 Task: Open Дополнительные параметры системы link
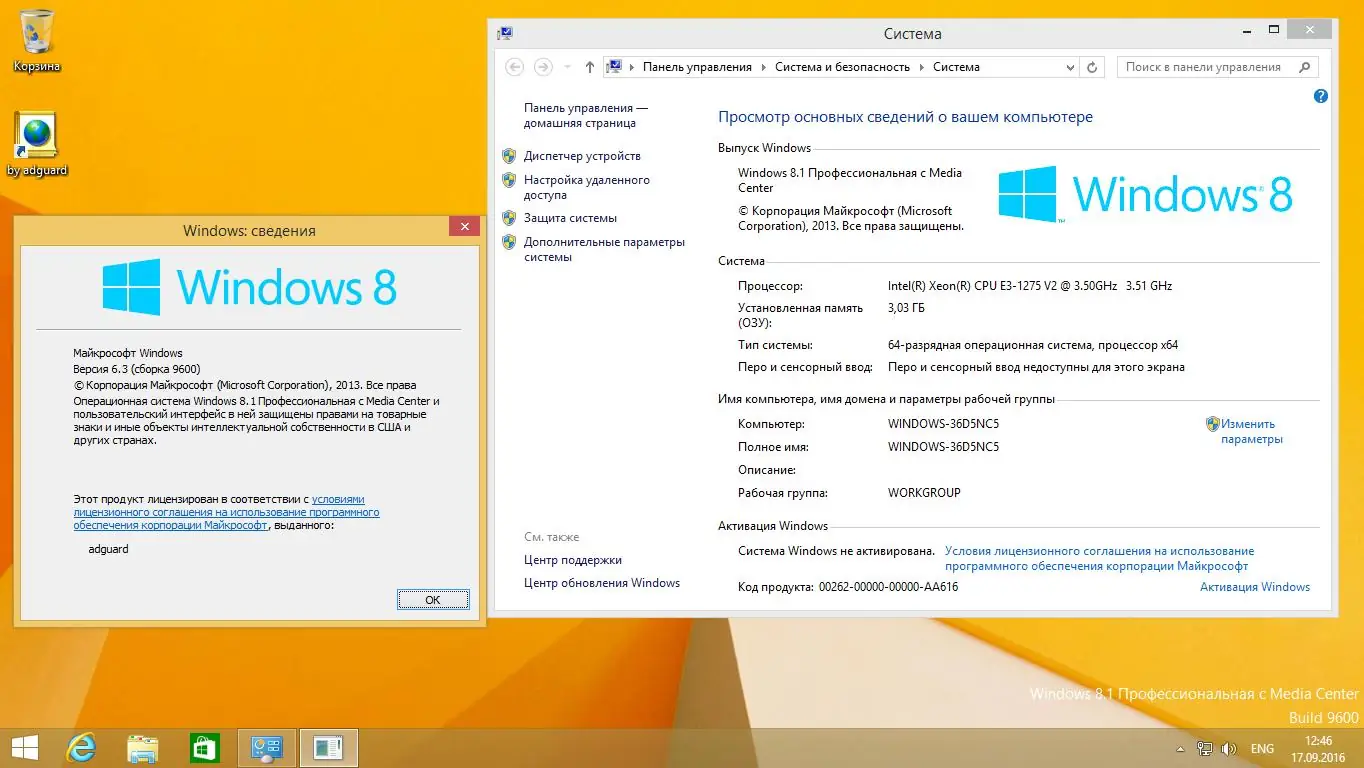604,249
